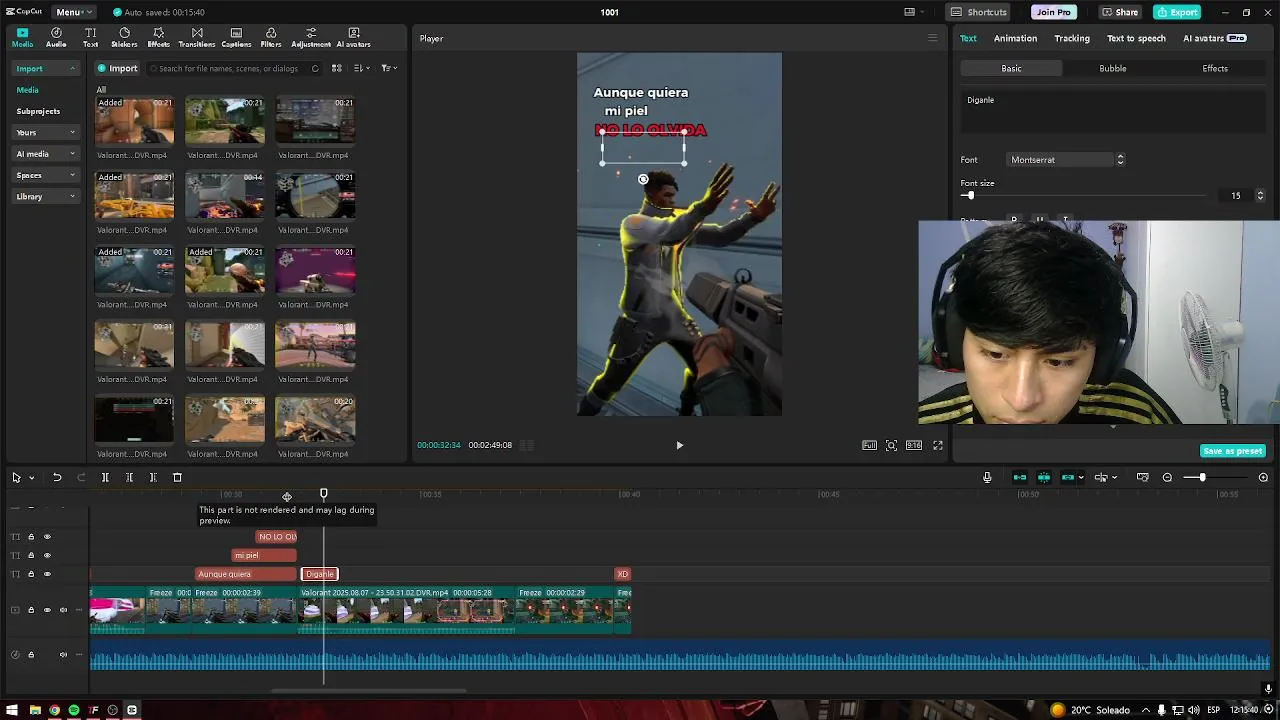Hide the NO LO OLVIDA text track
Viewport: 1280px width, 720px height.
click(x=47, y=537)
